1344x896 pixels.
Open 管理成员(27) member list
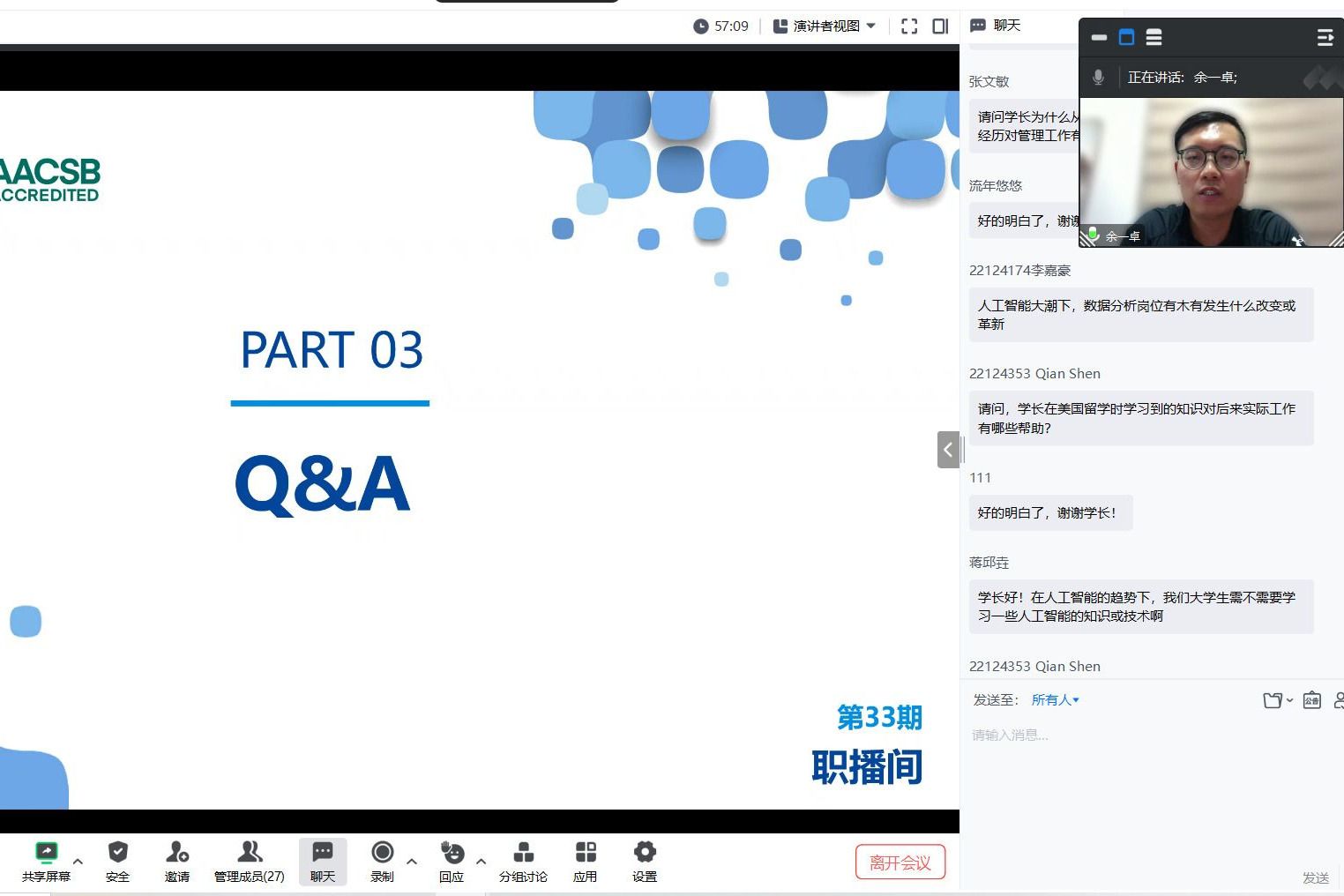[x=250, y=860]
